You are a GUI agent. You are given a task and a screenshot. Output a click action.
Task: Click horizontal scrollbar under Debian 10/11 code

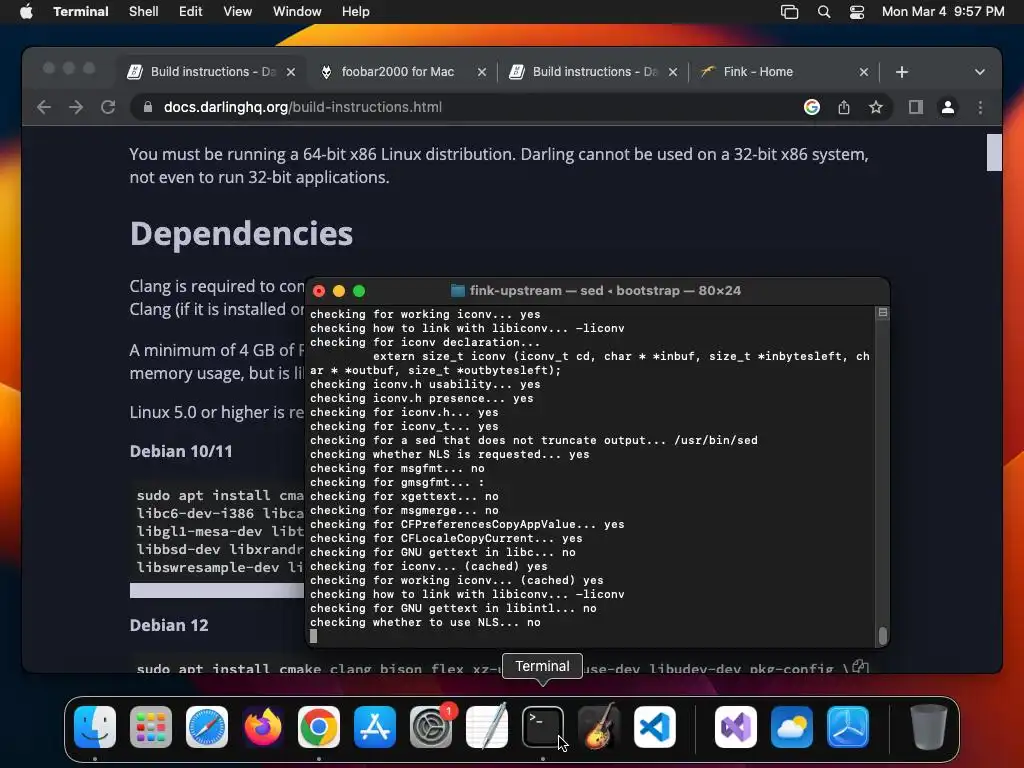click(217, 590)
